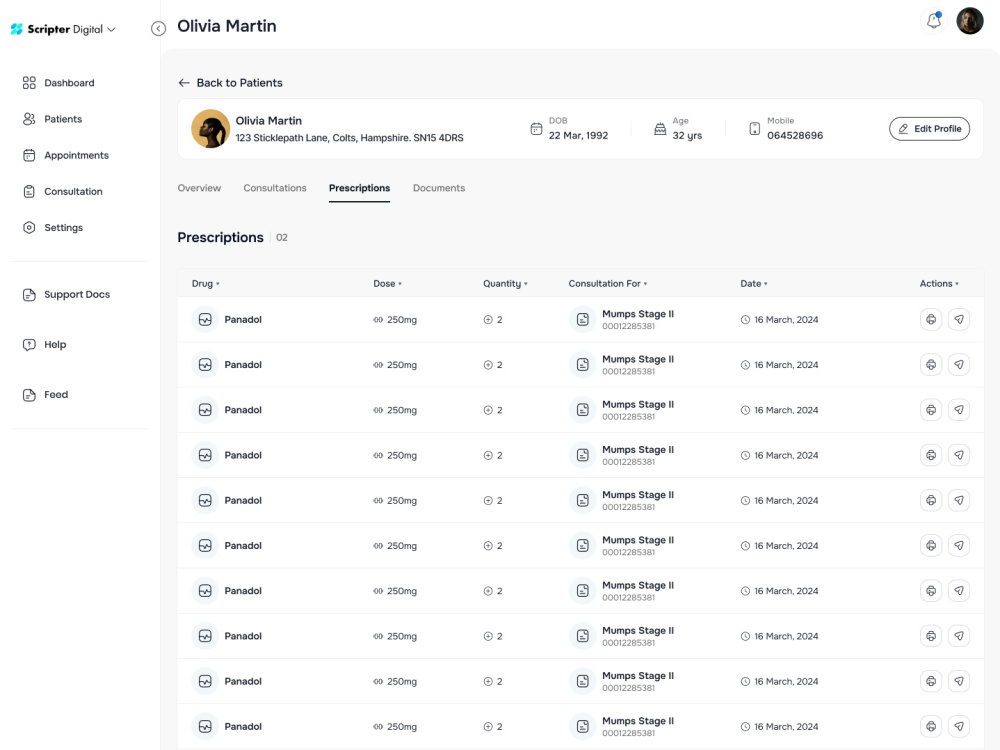1000x750 pixels.
Task: Send the first Panadol prescription
Action: click(x=959, y=320)
